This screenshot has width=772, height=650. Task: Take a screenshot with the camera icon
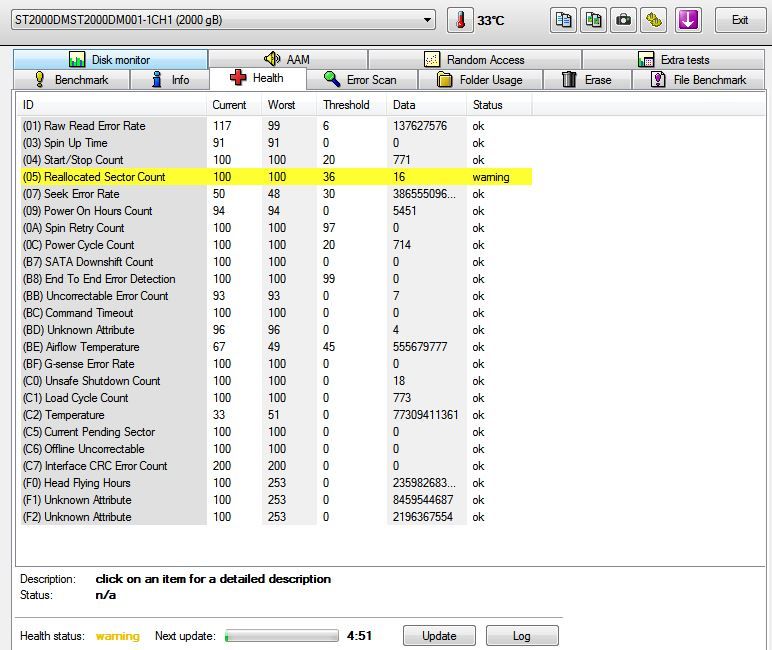pyautogui.click(x=624, y=20)
